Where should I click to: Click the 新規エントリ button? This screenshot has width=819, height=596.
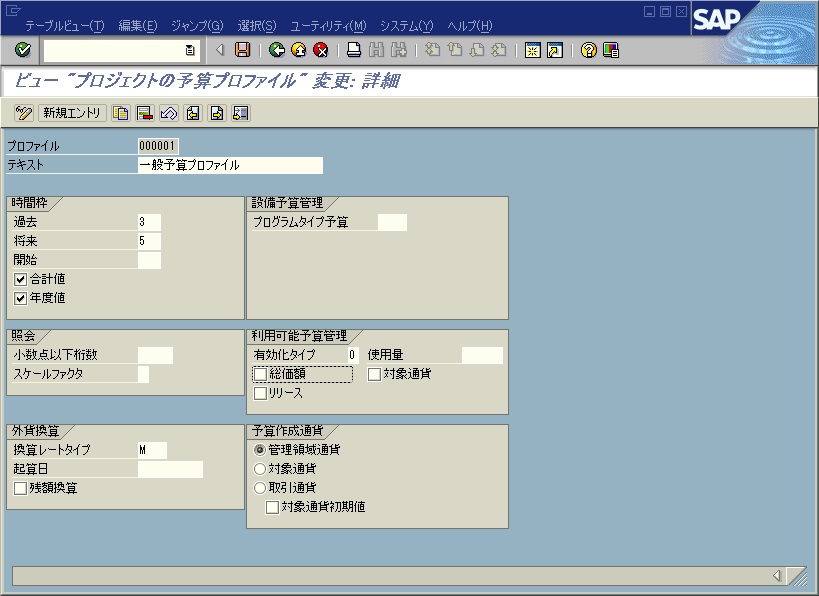tap(69, 112)
